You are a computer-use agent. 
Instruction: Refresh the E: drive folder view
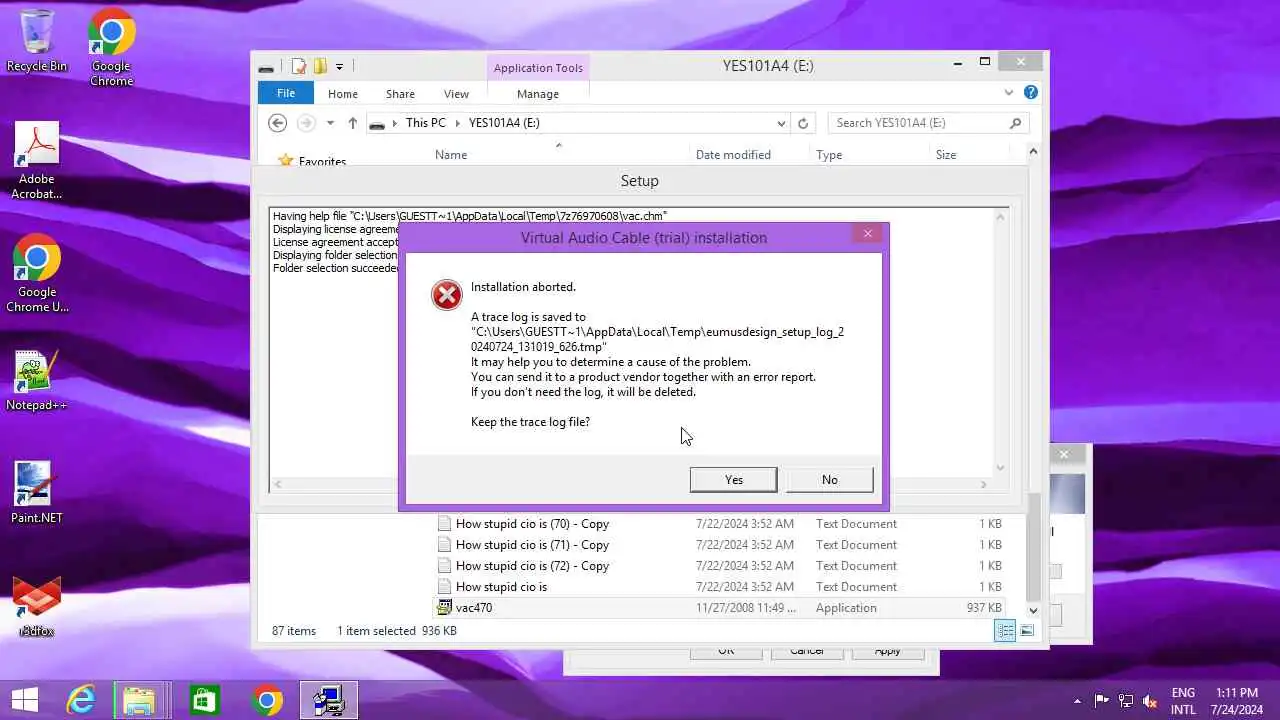point(802,123)
